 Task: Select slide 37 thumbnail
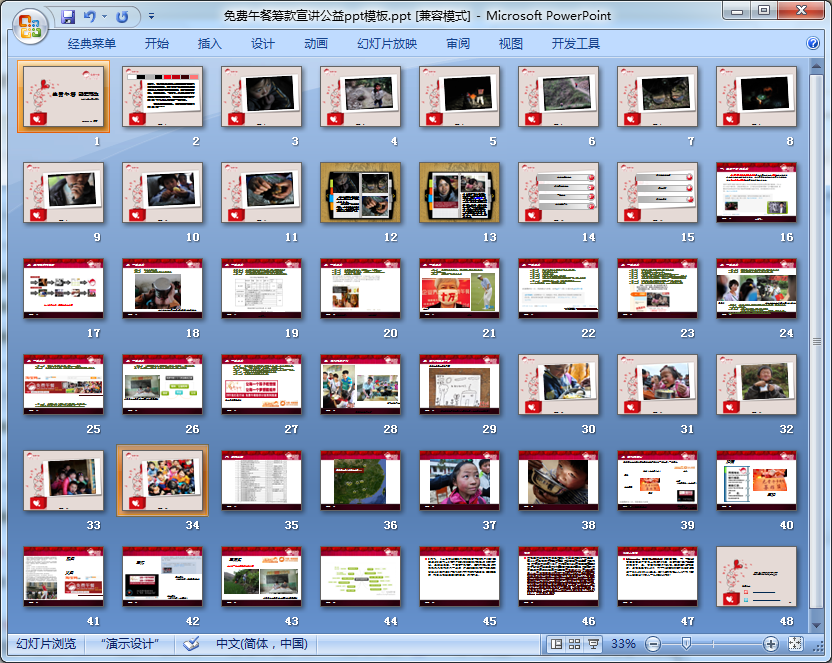(x=460, y=480)
